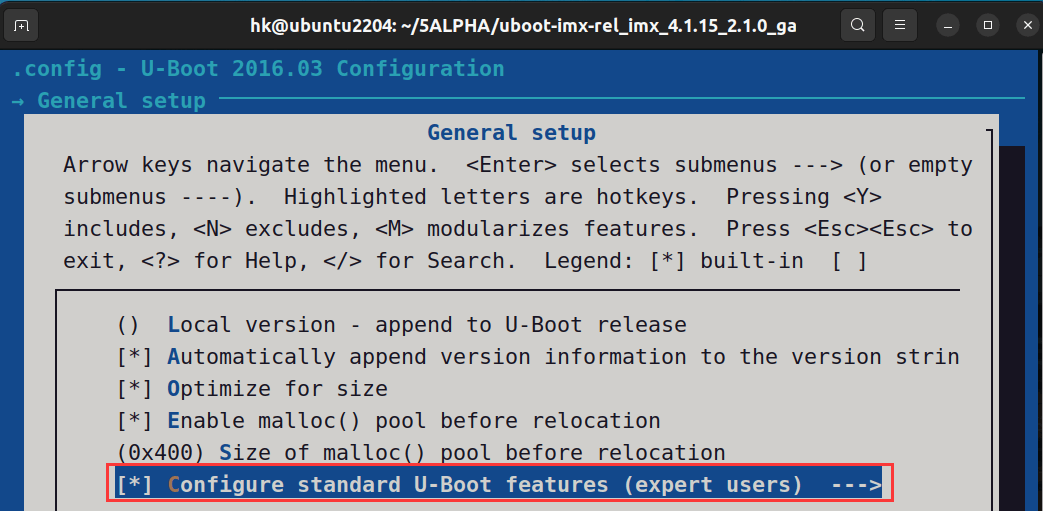This screenshot has width=1043, height=511.
Task: Select Local version - append to U-Boot release
Action: [427, 325]
